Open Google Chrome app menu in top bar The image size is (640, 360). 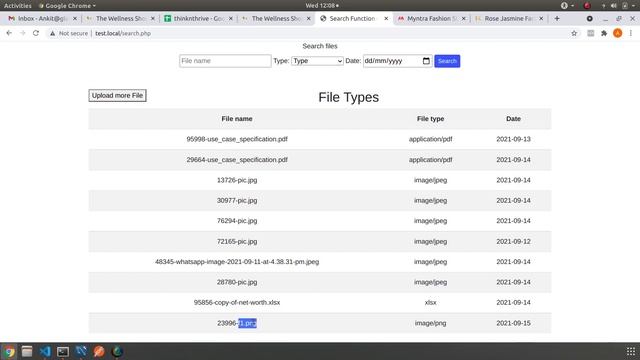(67, 6)
